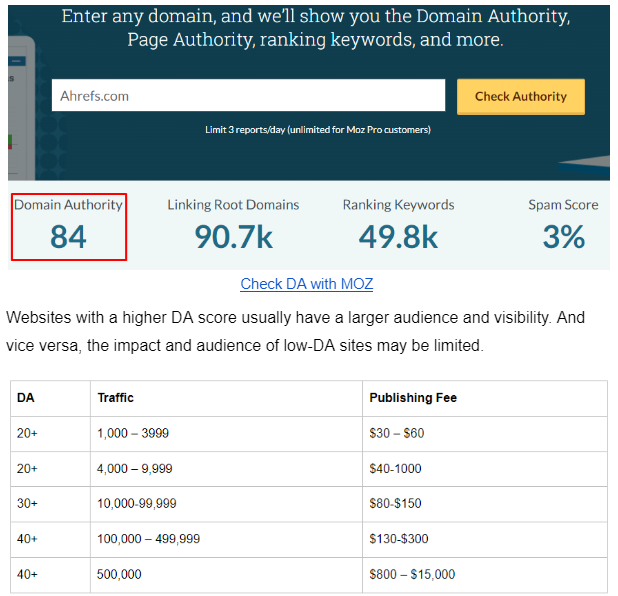The image size is (618, 596).
Task: Click the heading text about Domain Authority
Action: (316, 28)
